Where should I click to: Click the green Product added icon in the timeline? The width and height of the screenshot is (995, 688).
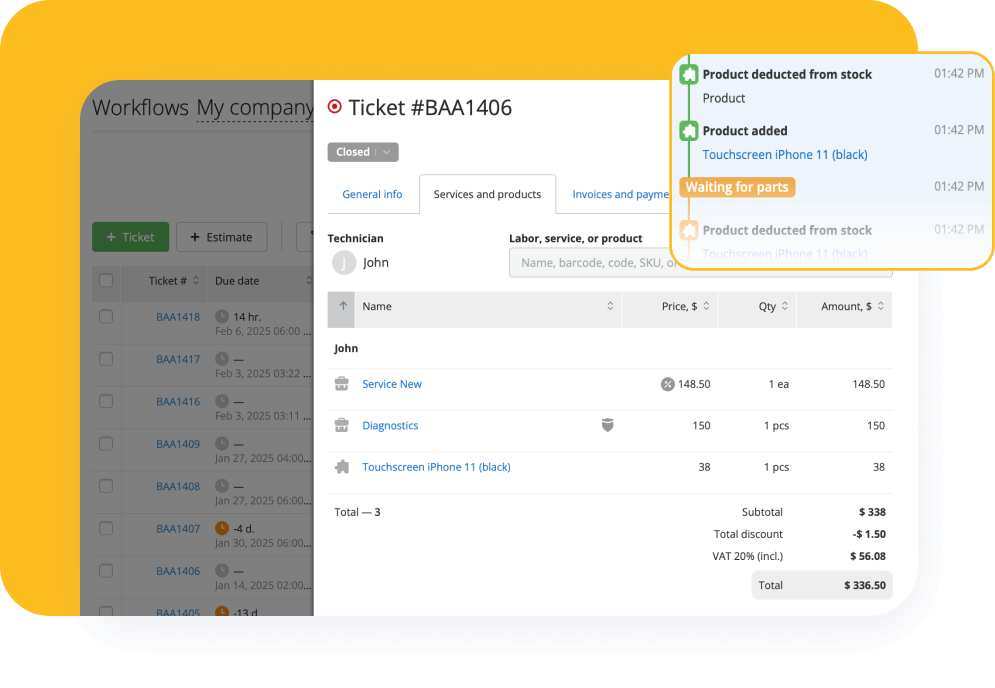[x=689, y=130]
